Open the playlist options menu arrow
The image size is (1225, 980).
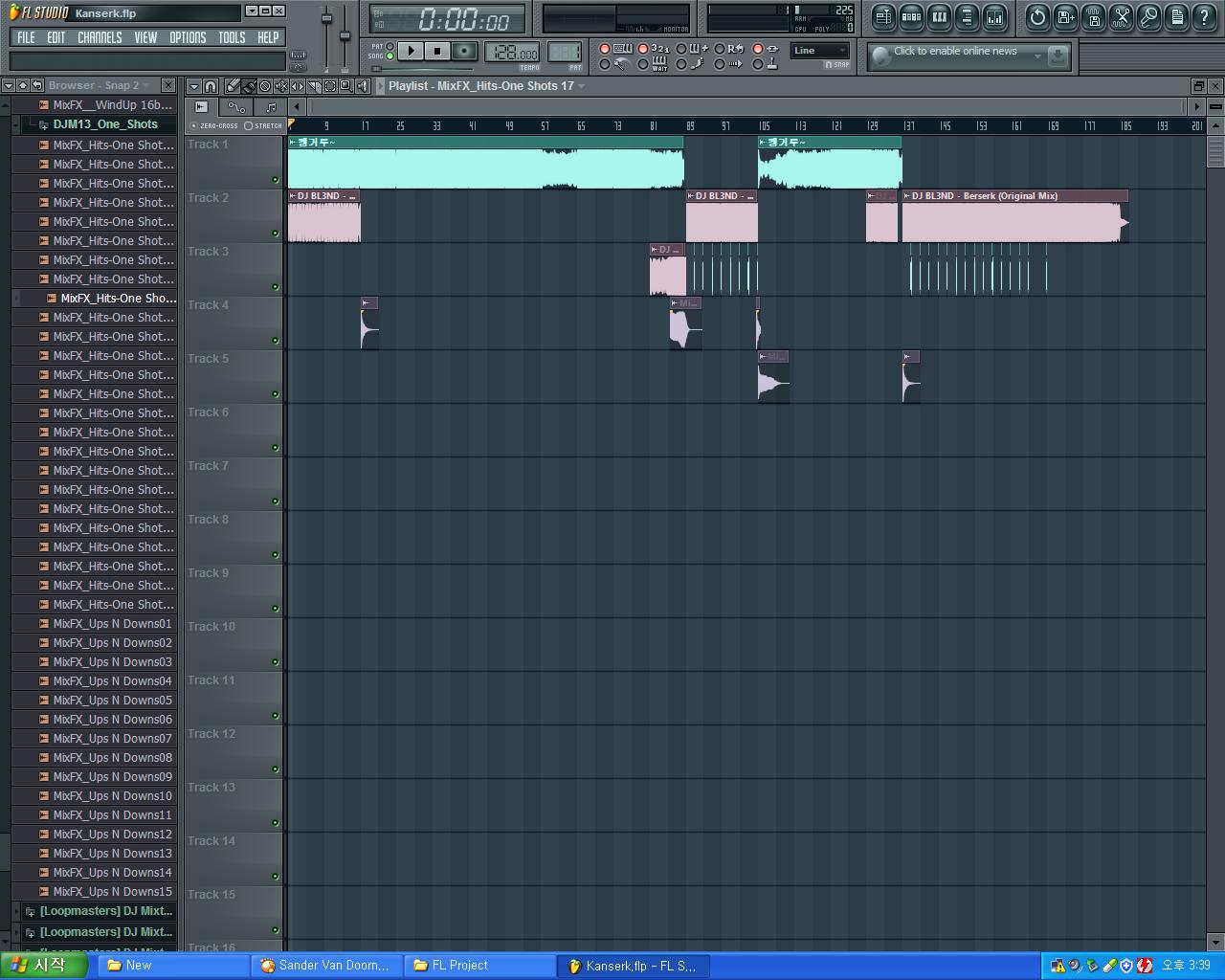click(x=194, y=86)
